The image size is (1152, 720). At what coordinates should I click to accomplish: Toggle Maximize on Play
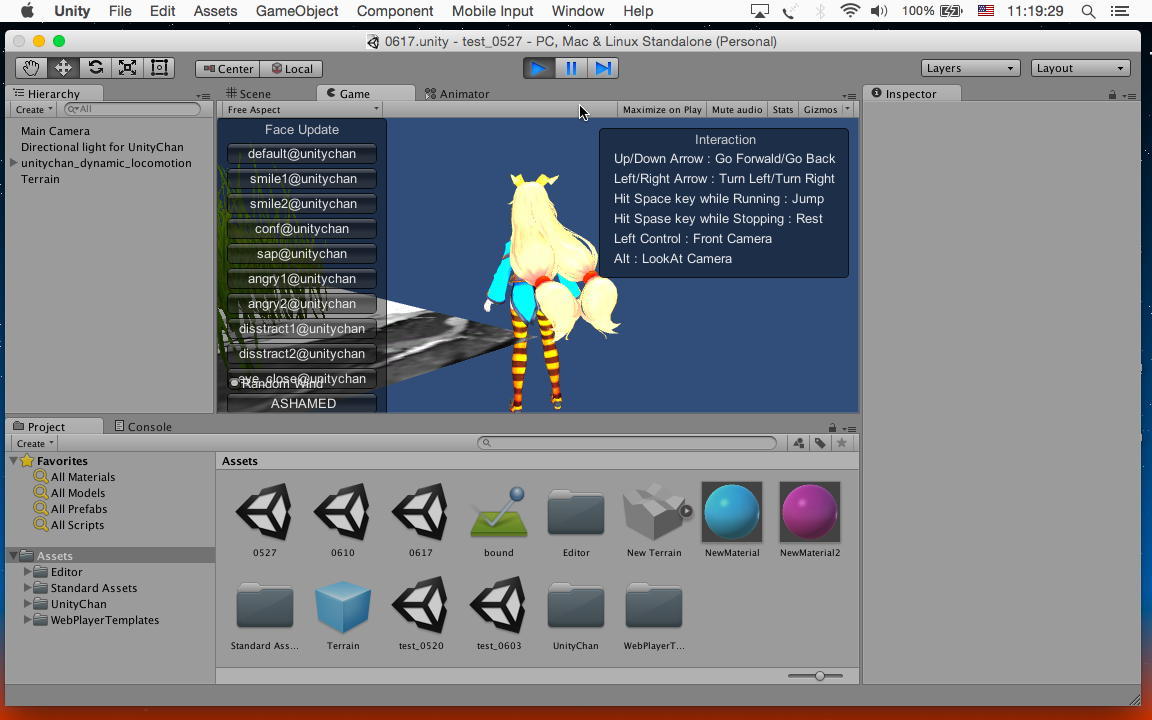click(662, 109)
